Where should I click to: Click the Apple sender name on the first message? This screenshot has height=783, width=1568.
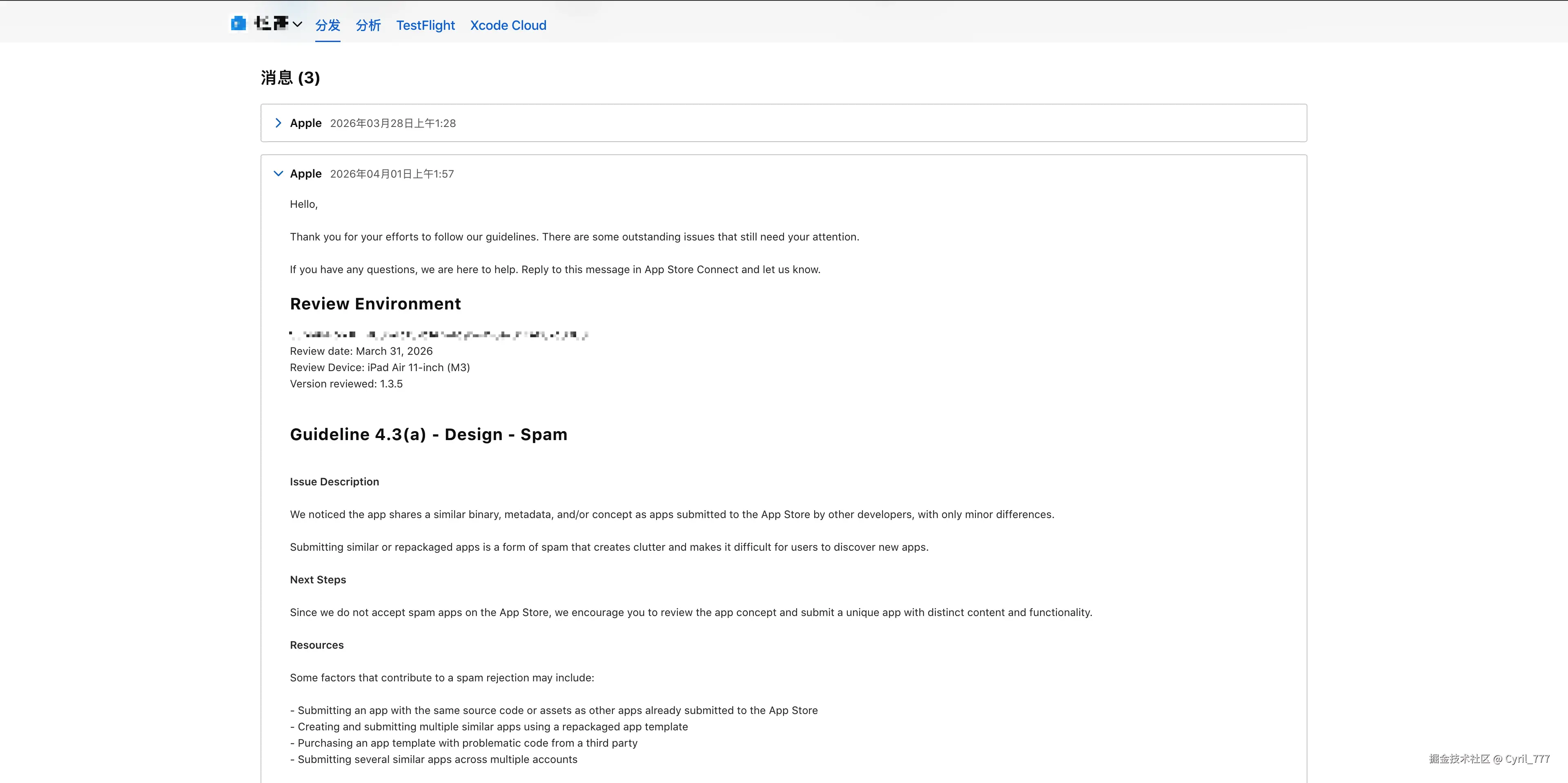pyautogui.click(x=305, y=123)
